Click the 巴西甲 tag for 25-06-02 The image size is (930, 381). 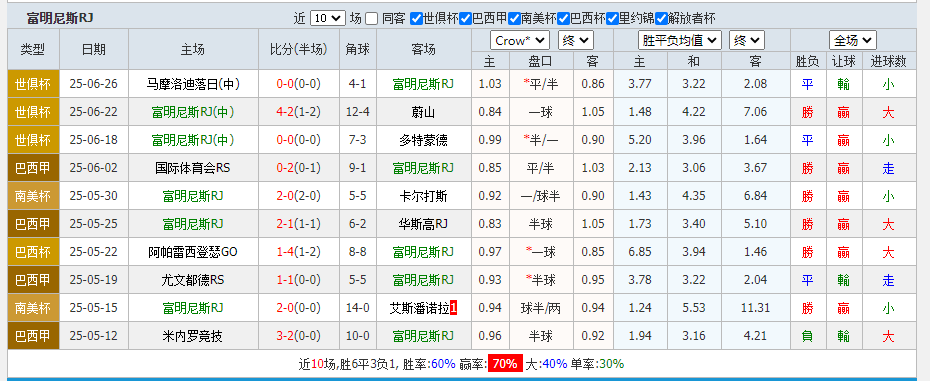point(33,168)
